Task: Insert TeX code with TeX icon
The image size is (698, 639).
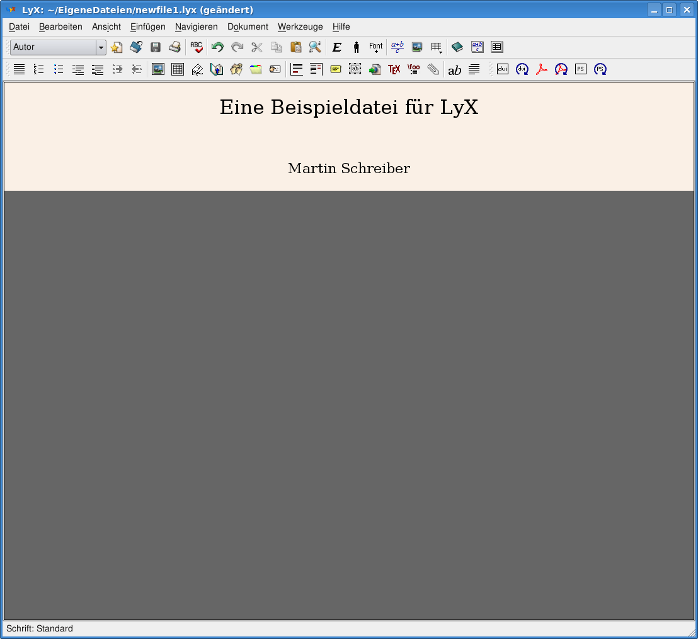Action: (394, 69)
